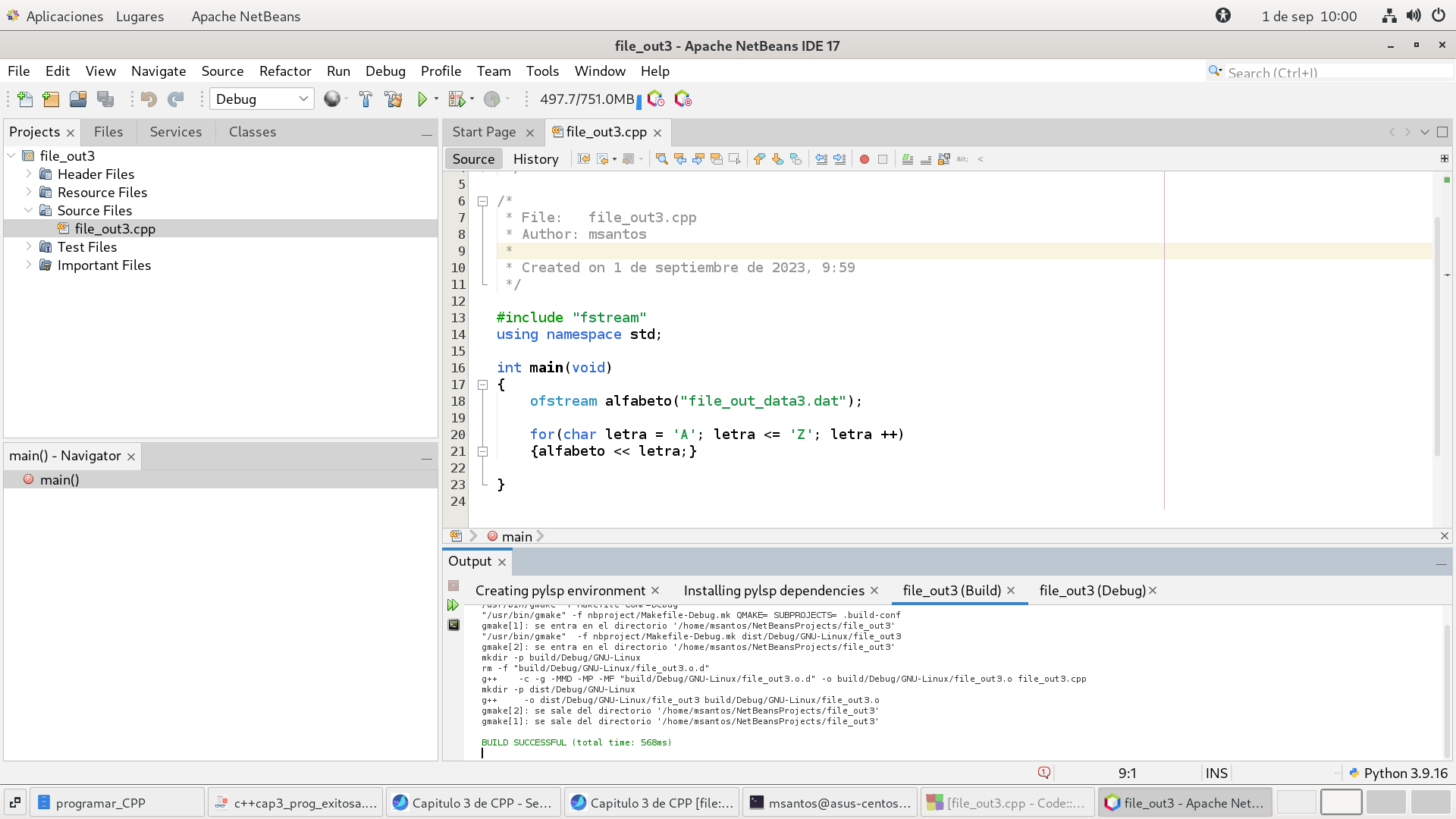Viewport: 1456px width, 819px height.
Task: Toggle the History view button
Action: pos(535,159)
